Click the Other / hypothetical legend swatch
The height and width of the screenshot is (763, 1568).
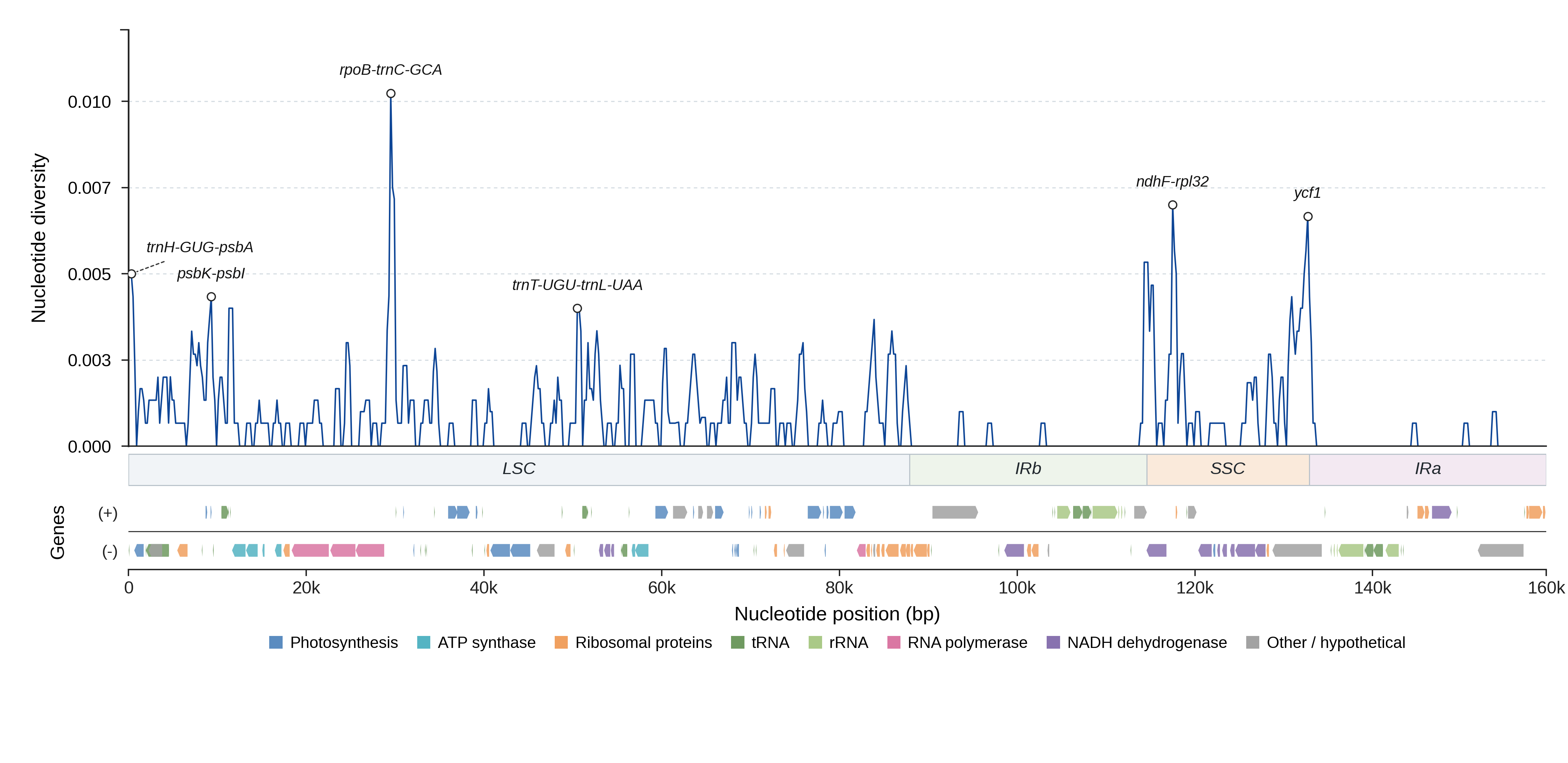[1253, 642]
